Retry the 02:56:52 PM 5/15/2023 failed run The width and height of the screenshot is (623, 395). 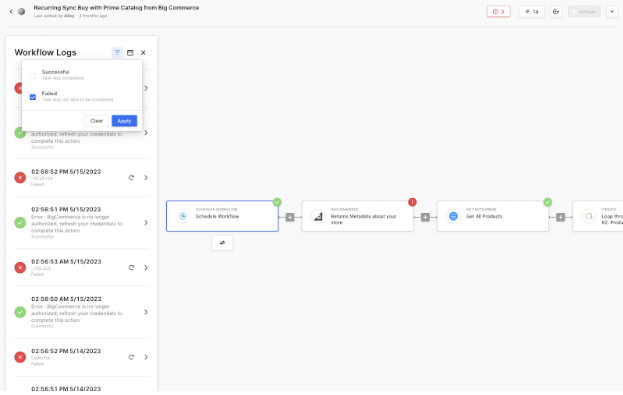click(131, 178)
